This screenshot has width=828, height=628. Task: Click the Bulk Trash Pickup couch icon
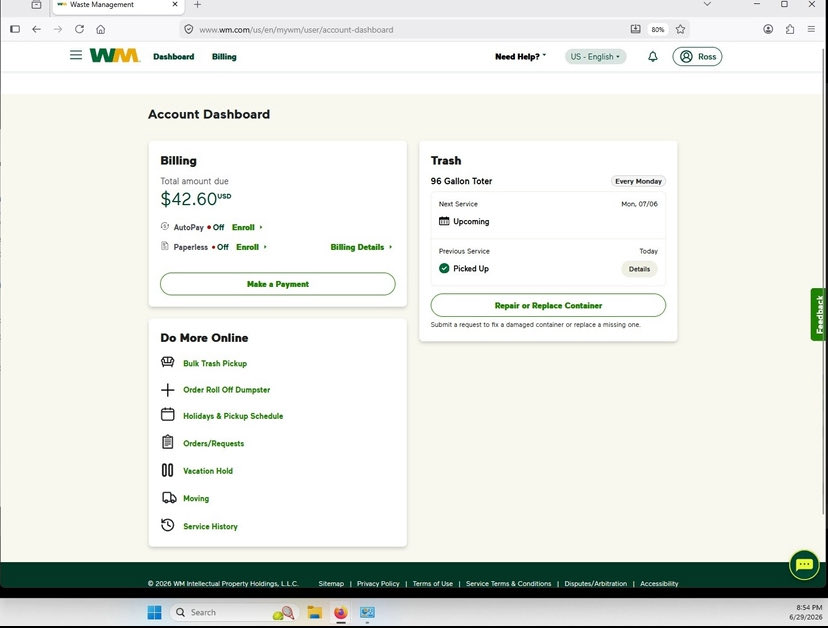pyautogui.click(x=167, y=362)
